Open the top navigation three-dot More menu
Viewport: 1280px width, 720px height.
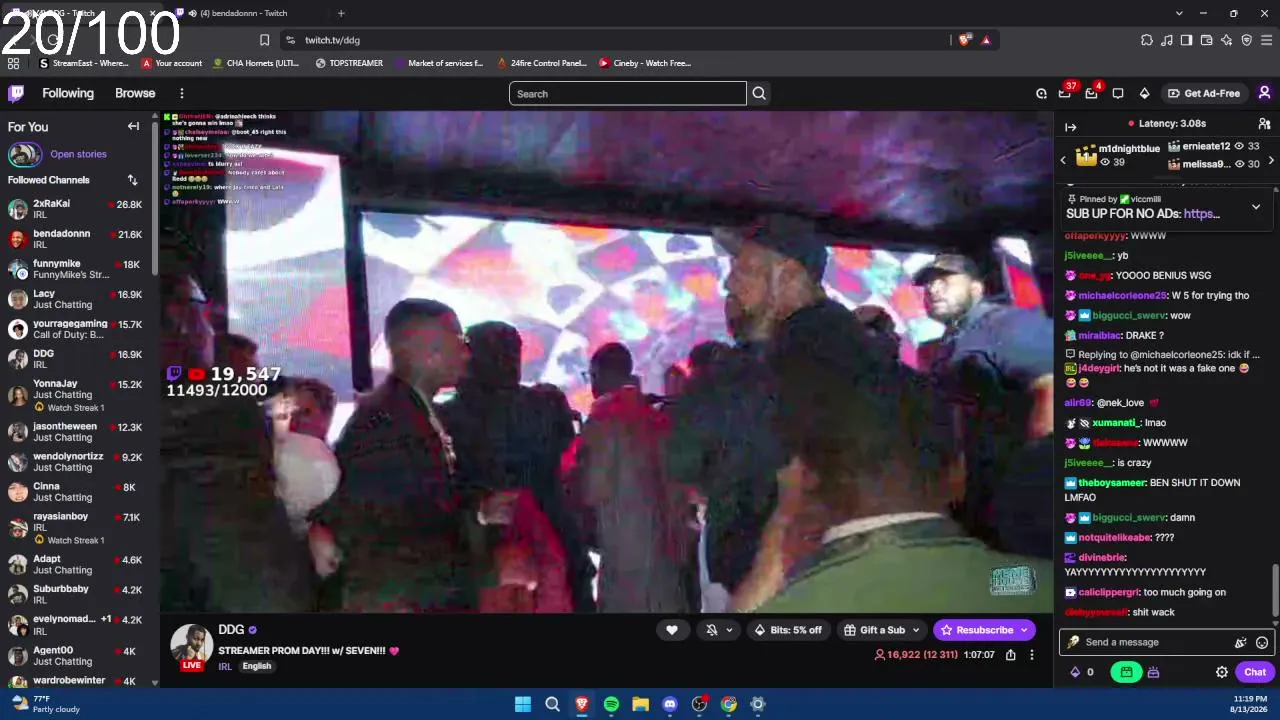pos(181,93)
